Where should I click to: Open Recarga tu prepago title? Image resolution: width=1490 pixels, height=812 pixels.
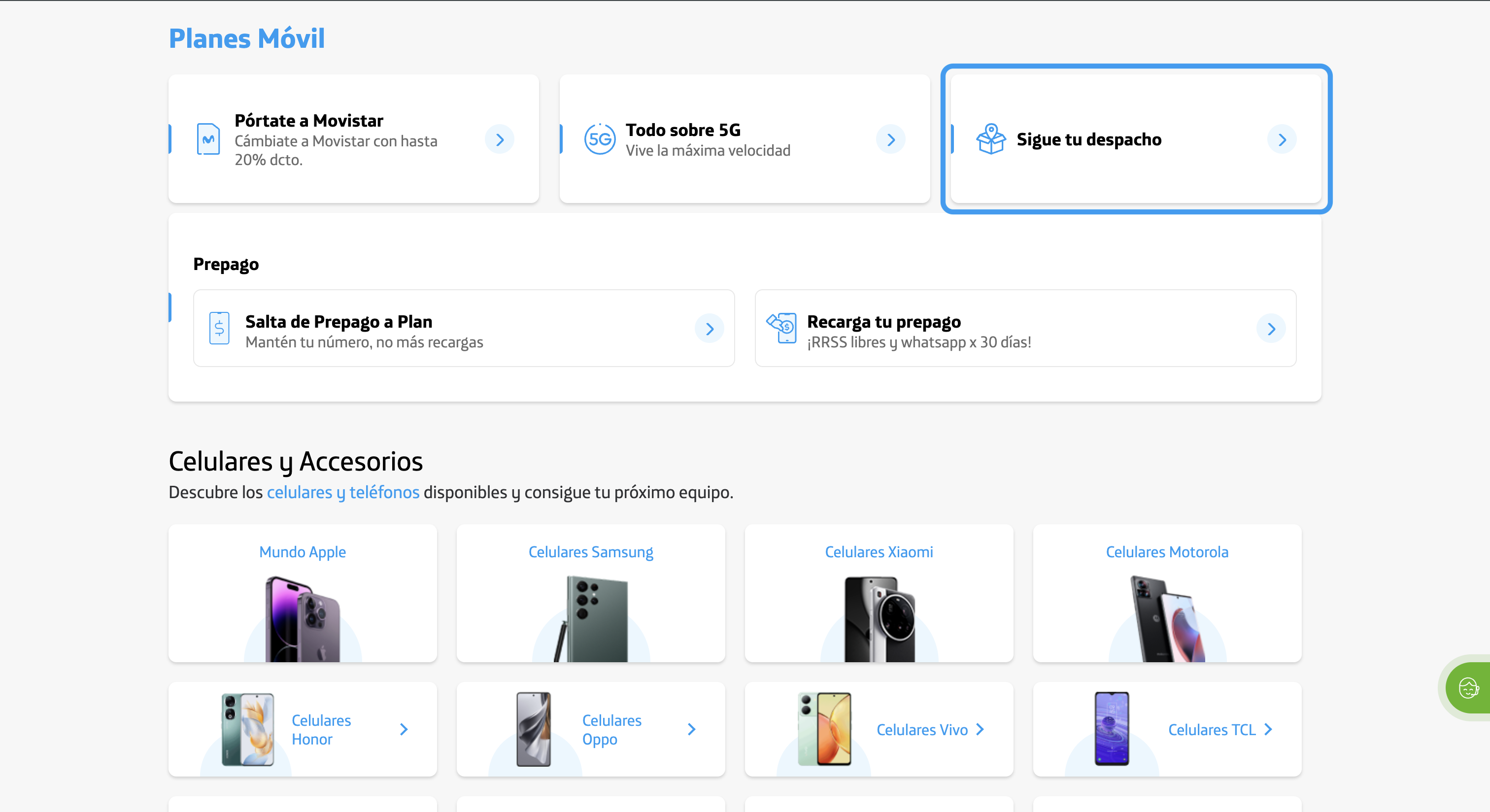coord(884,322)
